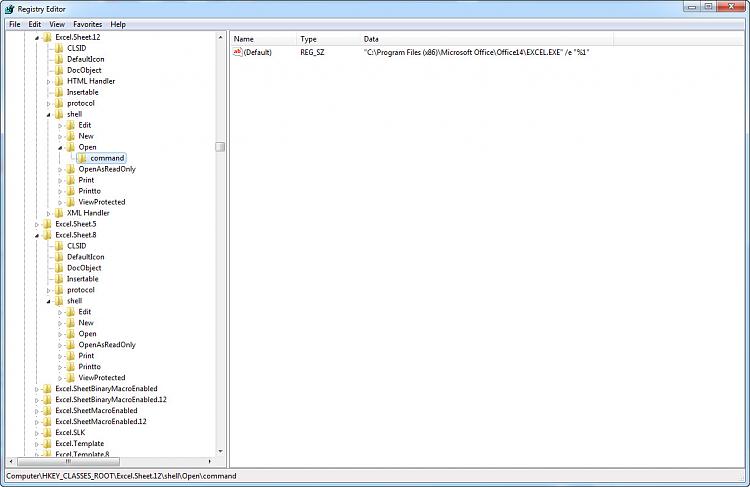The image size is (750, 487).
Task: Click the Excel.Sheet.12 folder icon
Action: coord(47,37)
